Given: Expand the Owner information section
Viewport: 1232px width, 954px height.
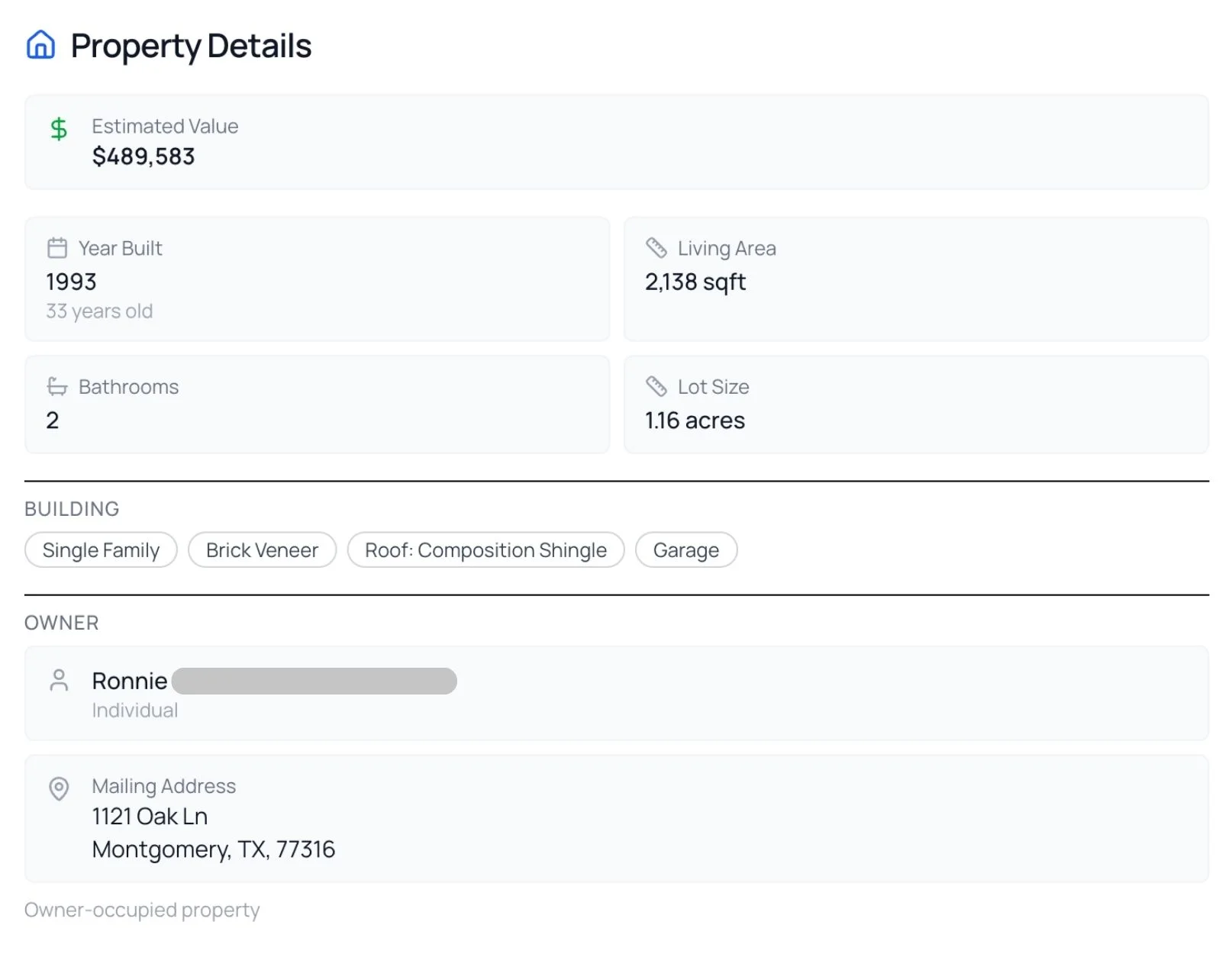Looking at the screenshot, I should (x=615, y=692).
